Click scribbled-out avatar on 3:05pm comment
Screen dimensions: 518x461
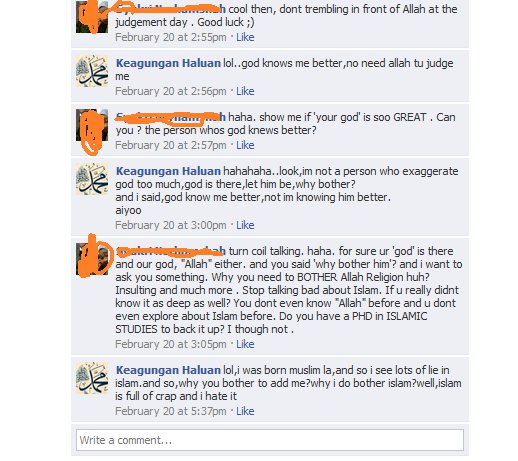[x=92, y=259]
